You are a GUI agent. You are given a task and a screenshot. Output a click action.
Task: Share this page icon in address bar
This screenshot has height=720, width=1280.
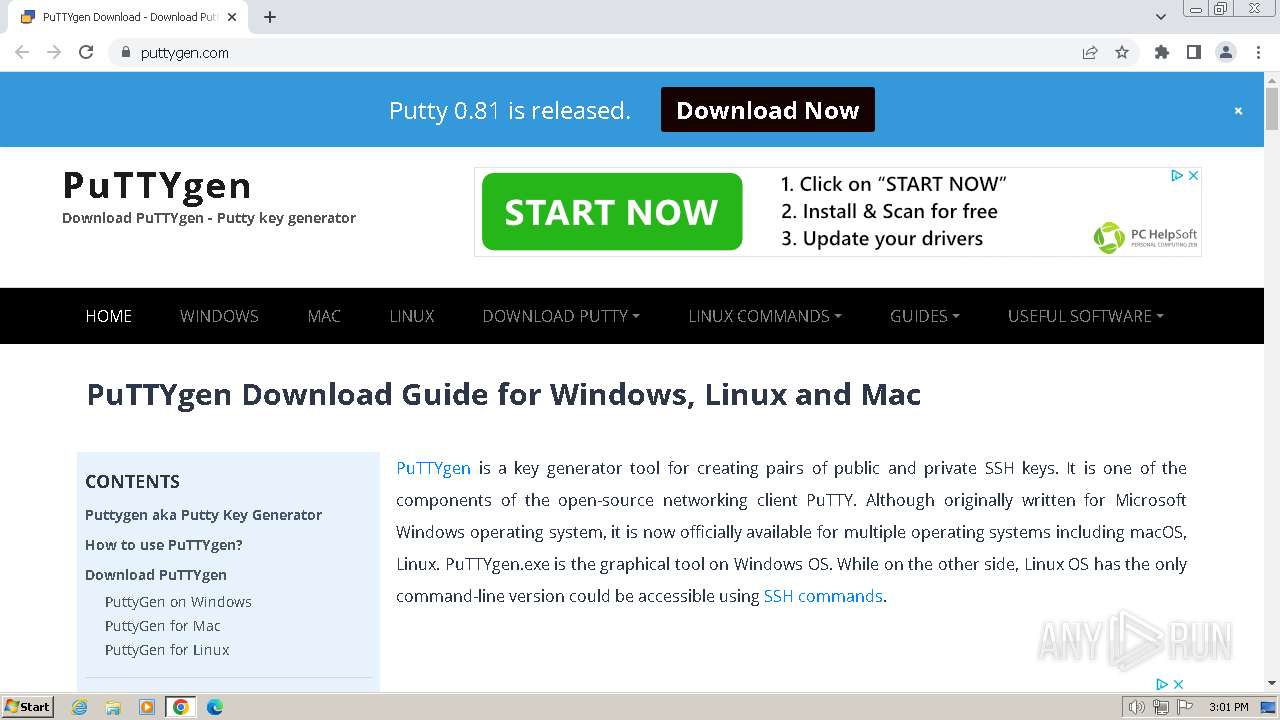point(1090,52)
